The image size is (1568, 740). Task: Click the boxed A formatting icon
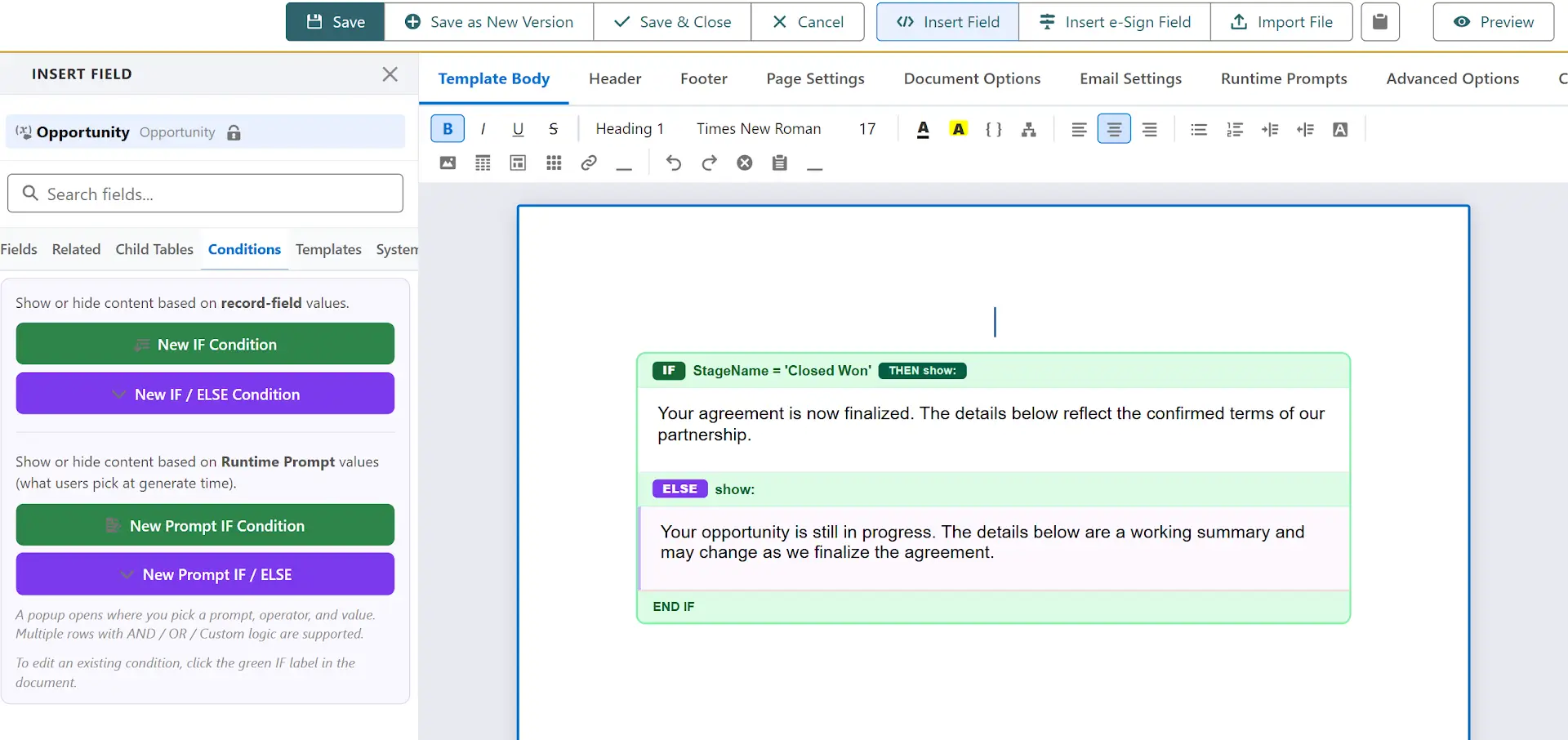coord(1340,129)
